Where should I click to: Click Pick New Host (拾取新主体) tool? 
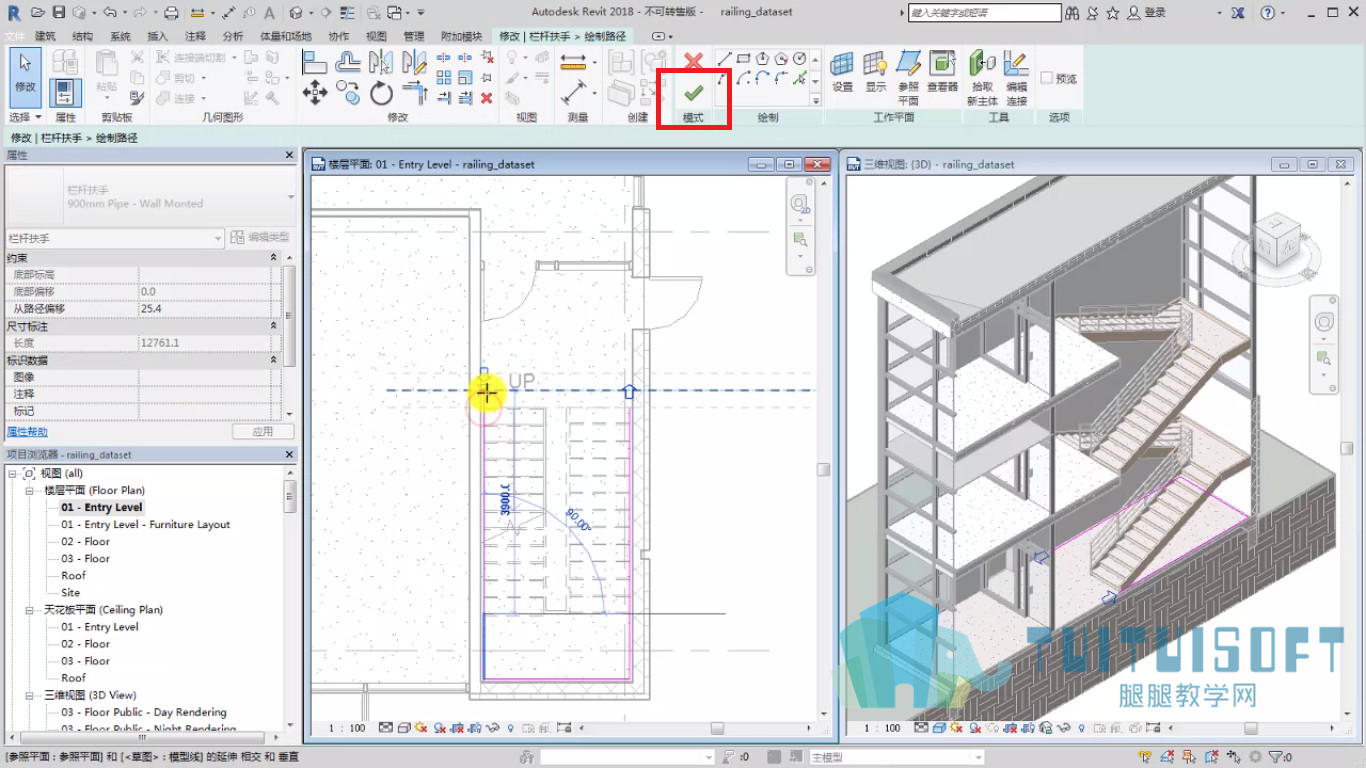pyautogui.click(x=982, y=78)
